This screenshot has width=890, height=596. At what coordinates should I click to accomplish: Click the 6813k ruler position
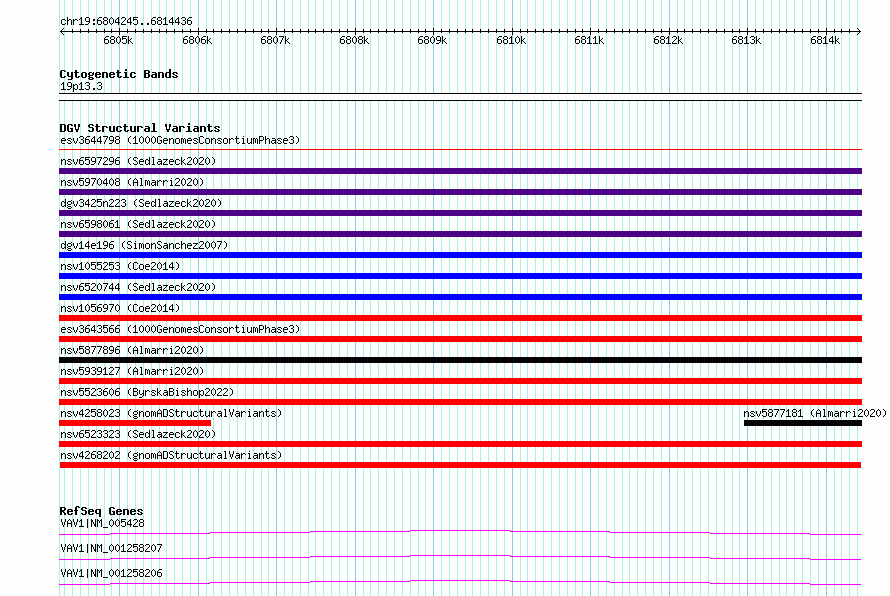point(746,40)
